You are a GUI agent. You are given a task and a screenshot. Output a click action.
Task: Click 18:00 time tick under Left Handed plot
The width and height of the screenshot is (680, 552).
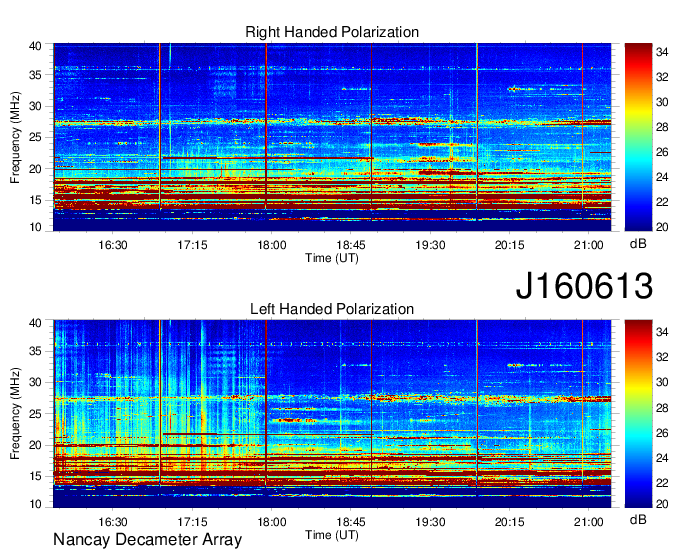pos(272,522)
